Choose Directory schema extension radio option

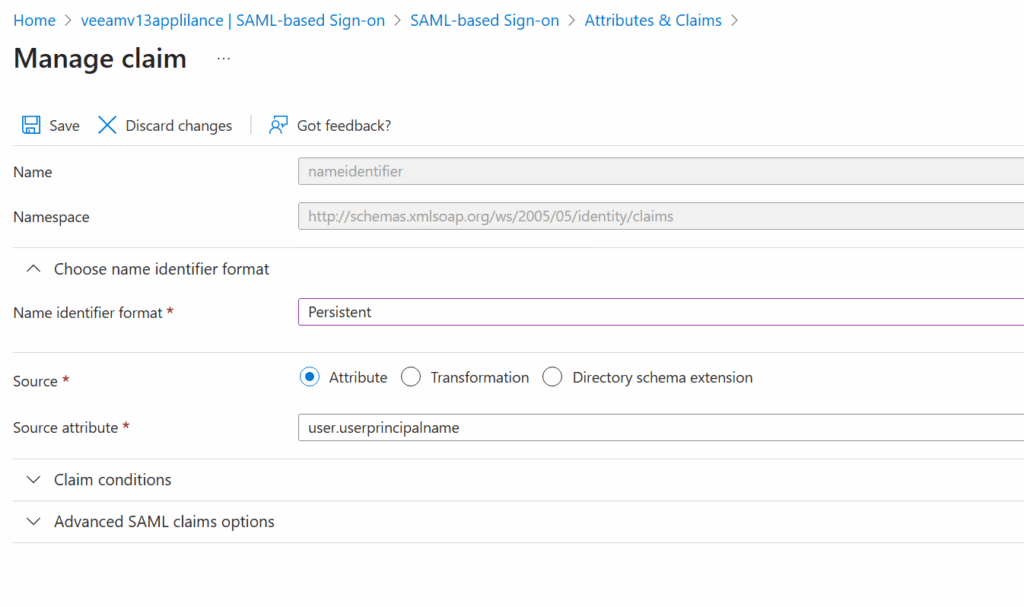pos(552,377)
